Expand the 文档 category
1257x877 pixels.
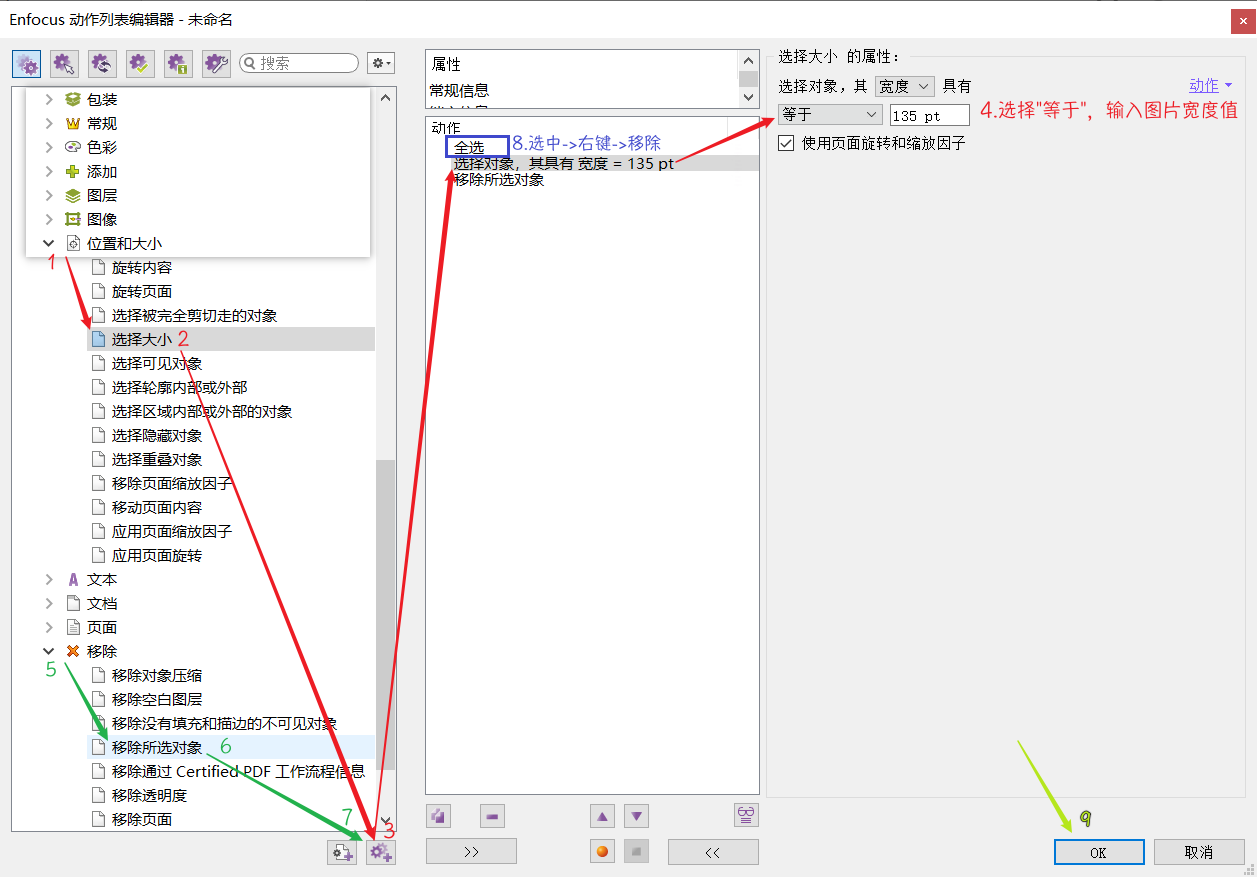[x=49, y=603]
